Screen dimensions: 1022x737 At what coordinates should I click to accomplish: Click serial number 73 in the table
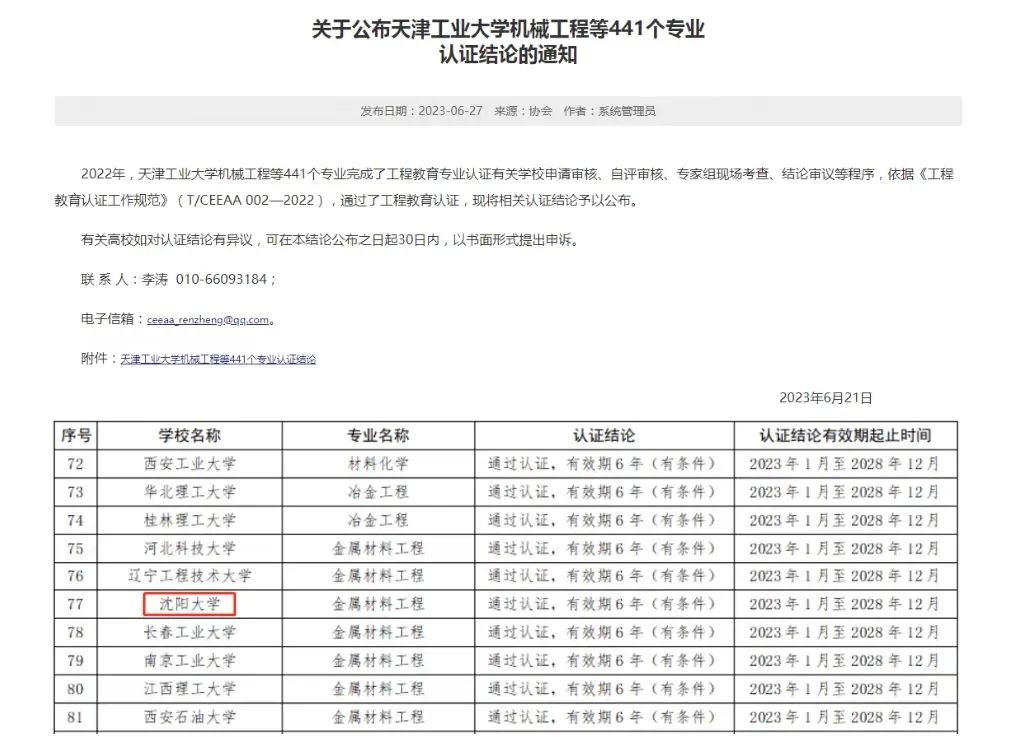[x=76, y=492]
